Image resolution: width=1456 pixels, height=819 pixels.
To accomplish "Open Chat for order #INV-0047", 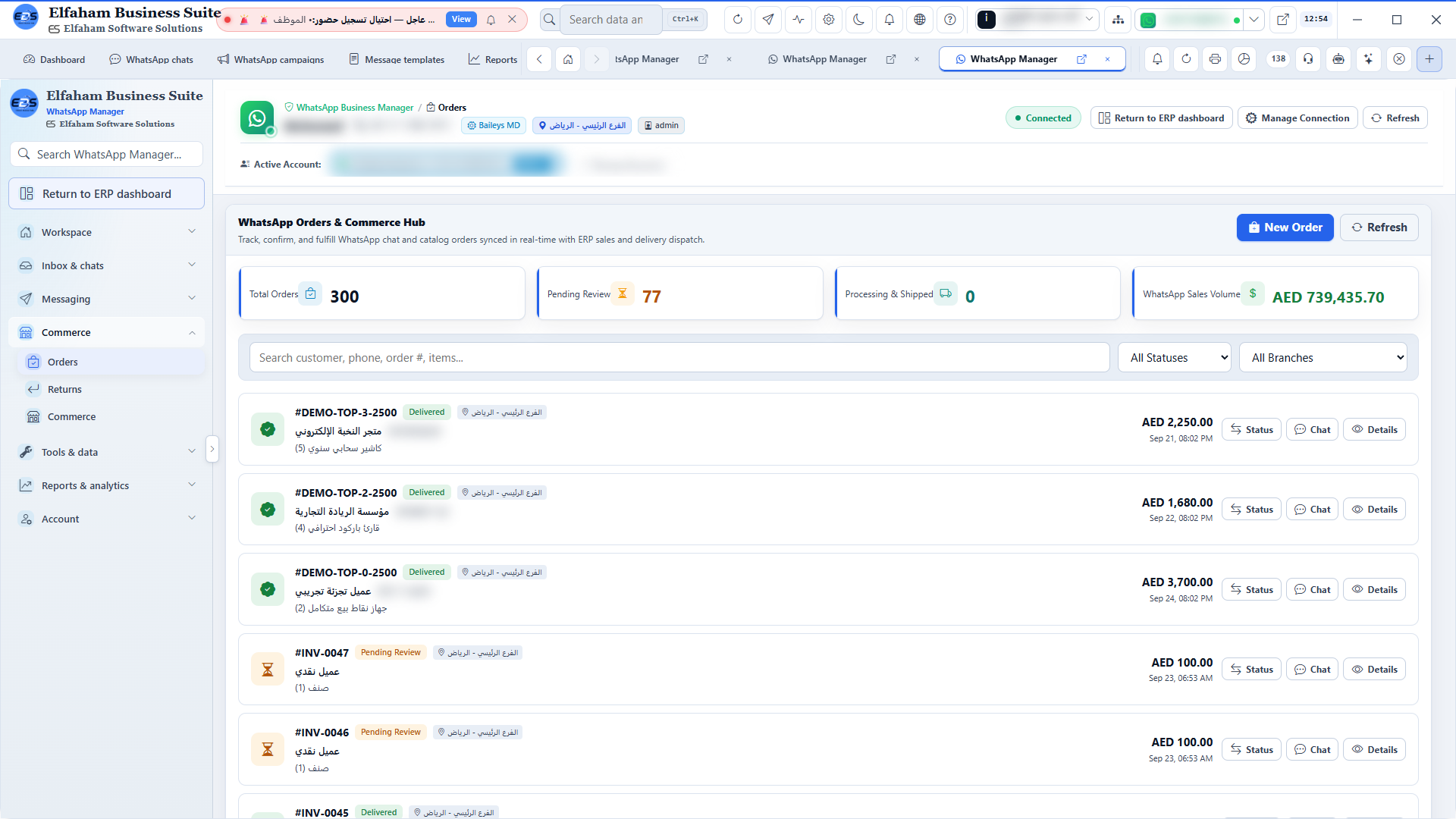I will tap(1313, 670).
